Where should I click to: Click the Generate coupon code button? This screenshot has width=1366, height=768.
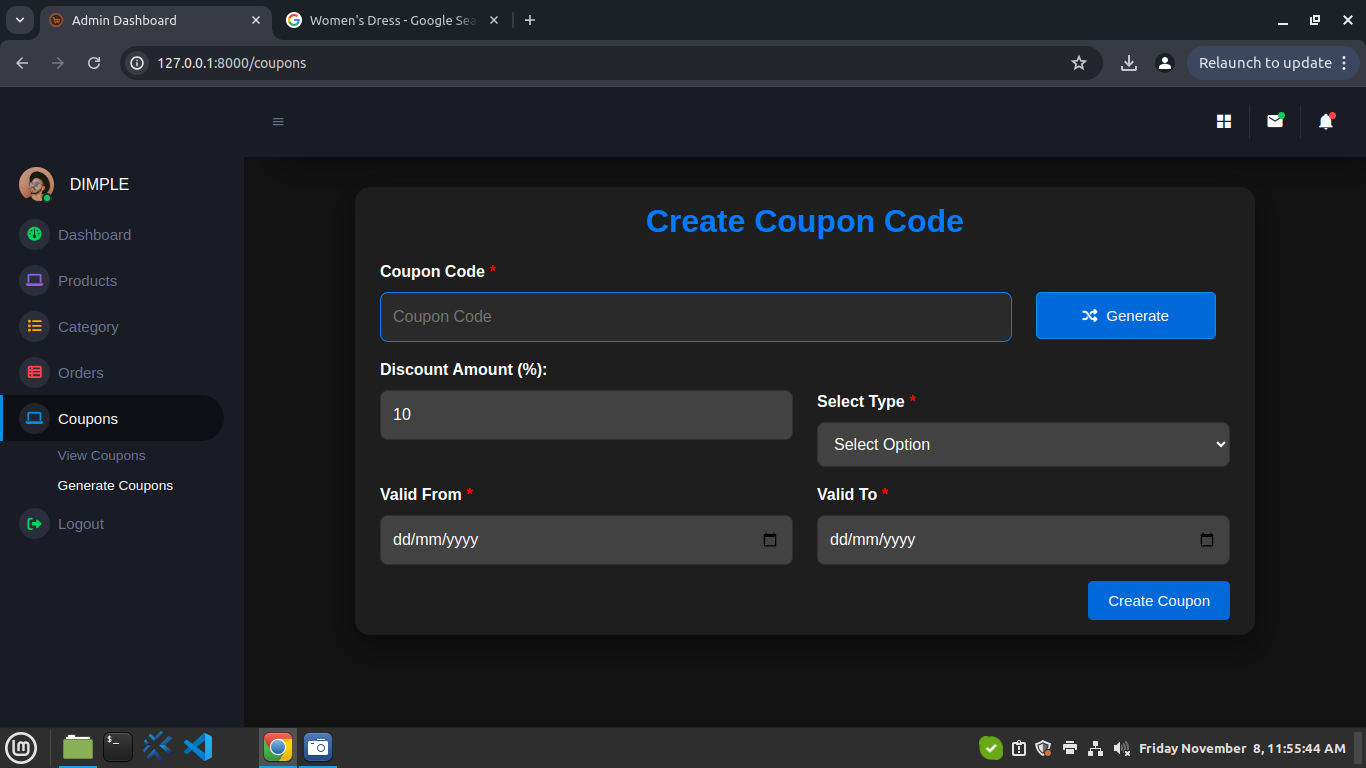click(1126, 315)
